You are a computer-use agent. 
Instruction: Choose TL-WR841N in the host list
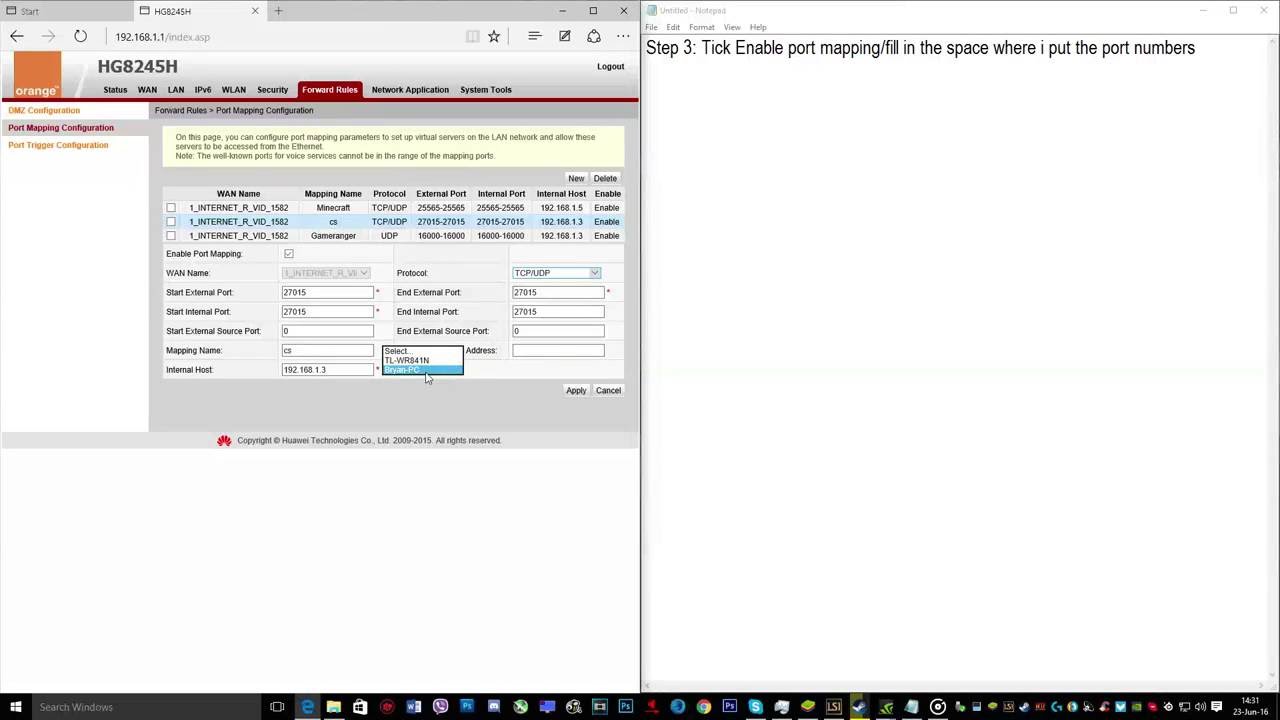point(422,361)
